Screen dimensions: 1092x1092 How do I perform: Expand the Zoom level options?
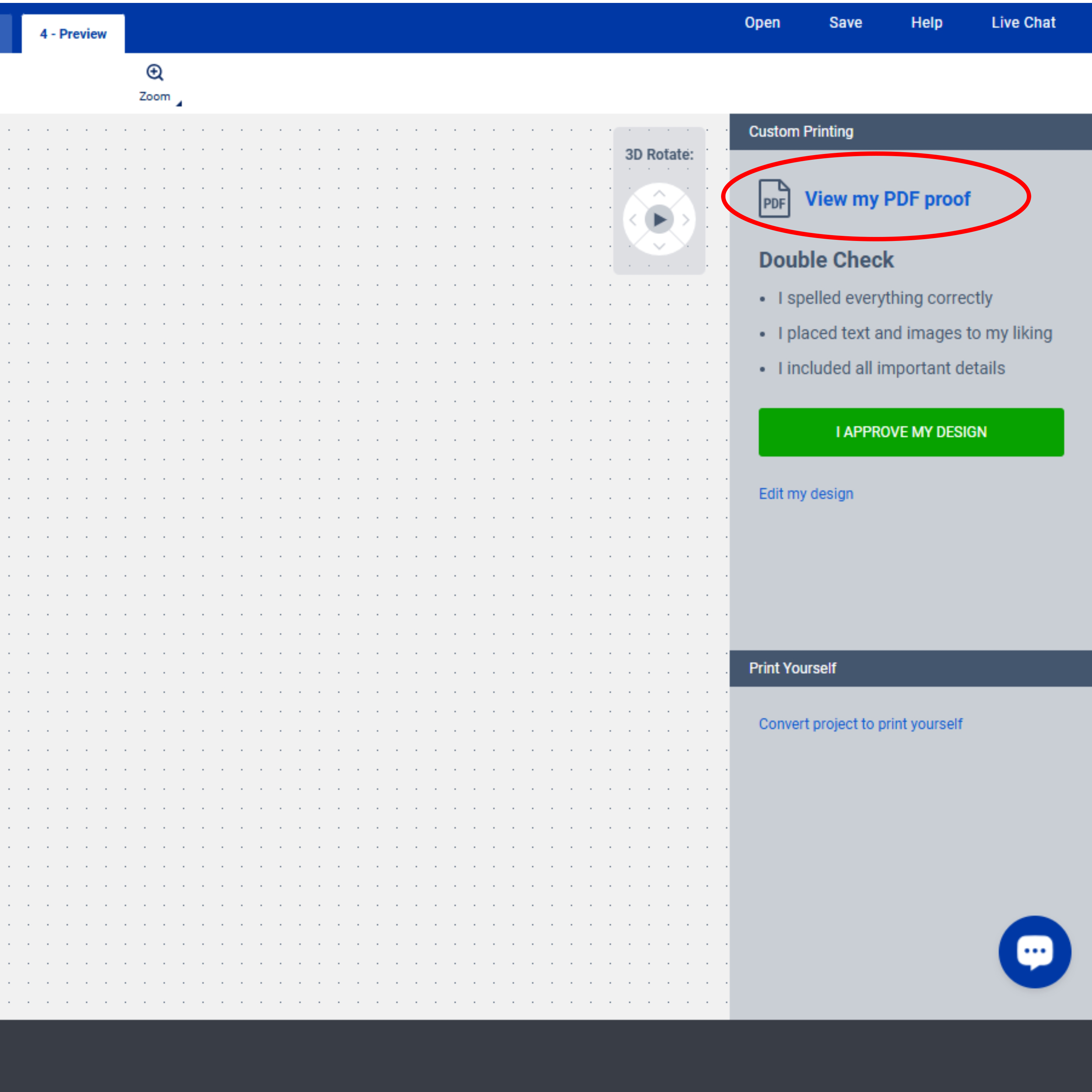(179, 102)
